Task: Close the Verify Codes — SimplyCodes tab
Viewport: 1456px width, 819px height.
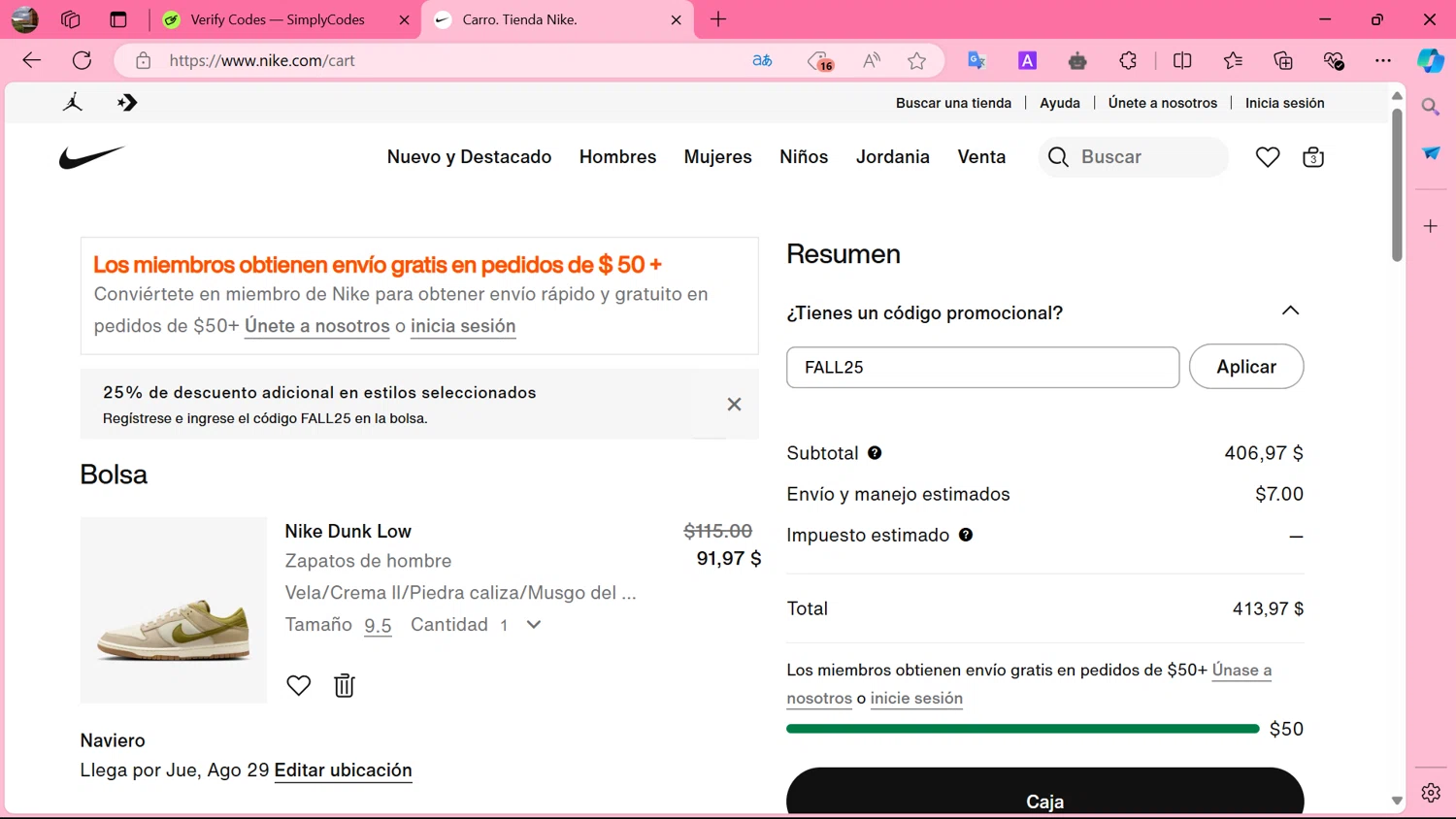Action: (405, 19)
